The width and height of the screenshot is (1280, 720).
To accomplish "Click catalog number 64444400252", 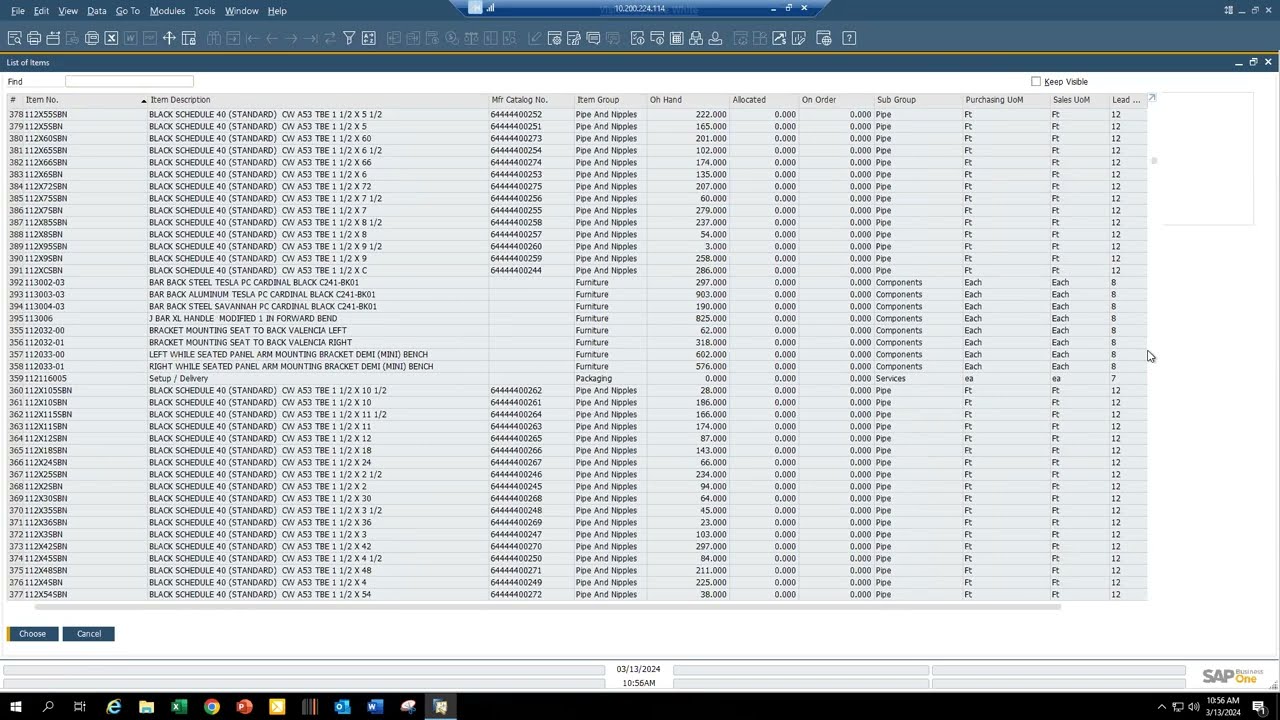I will (516, 114).
